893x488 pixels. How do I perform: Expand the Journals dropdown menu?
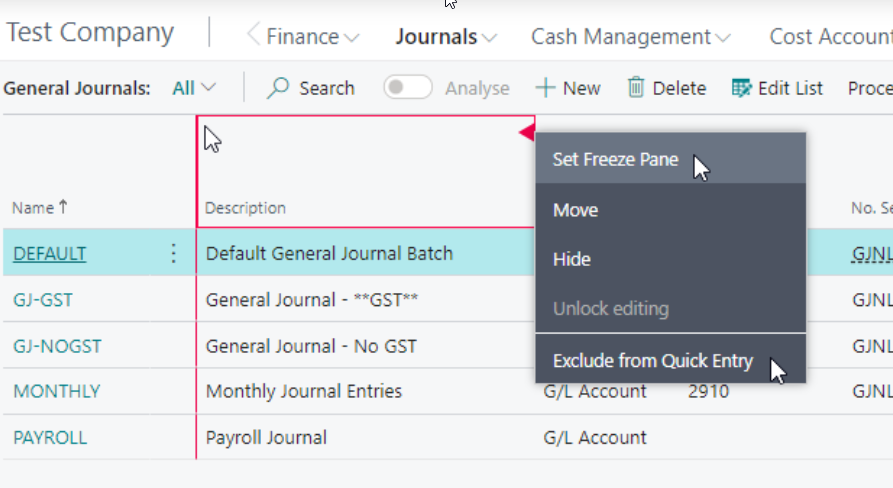[446, 37]
